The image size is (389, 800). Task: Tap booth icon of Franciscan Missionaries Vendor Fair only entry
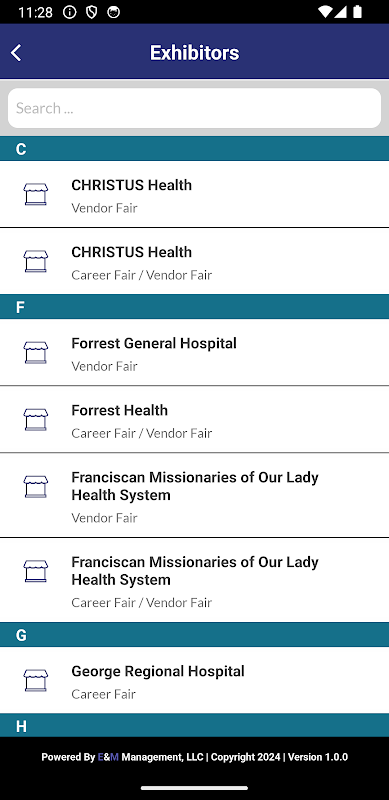pos(36,487)
